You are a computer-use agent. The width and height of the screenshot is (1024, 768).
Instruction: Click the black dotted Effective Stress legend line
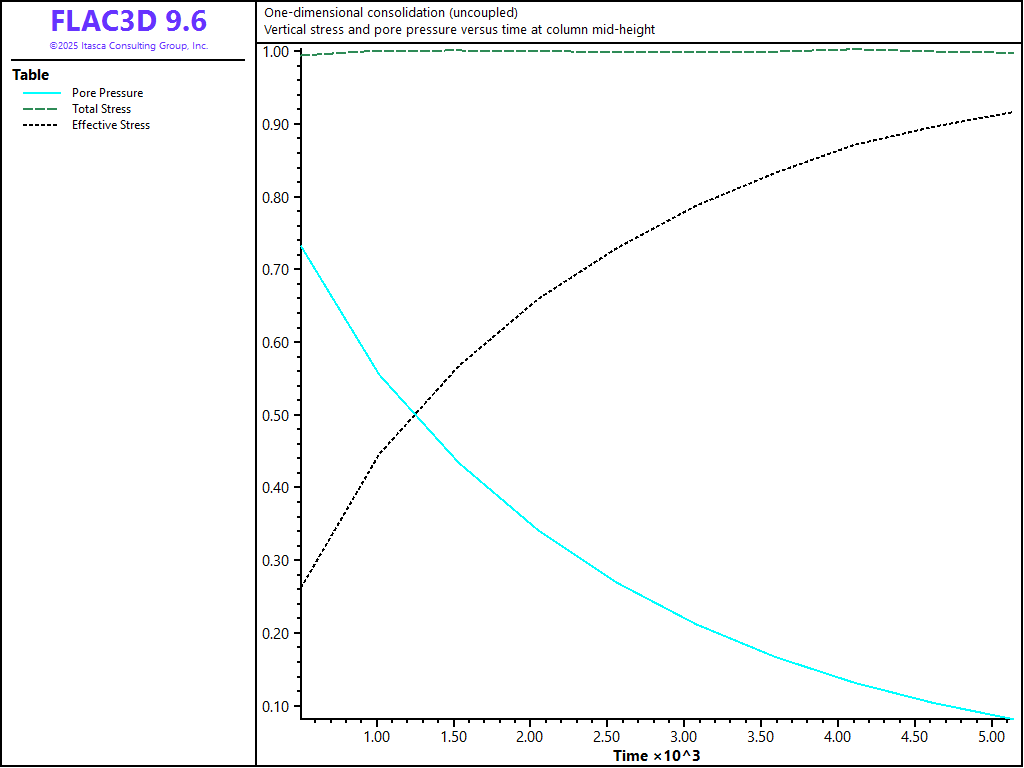click(x=41, y=125)
